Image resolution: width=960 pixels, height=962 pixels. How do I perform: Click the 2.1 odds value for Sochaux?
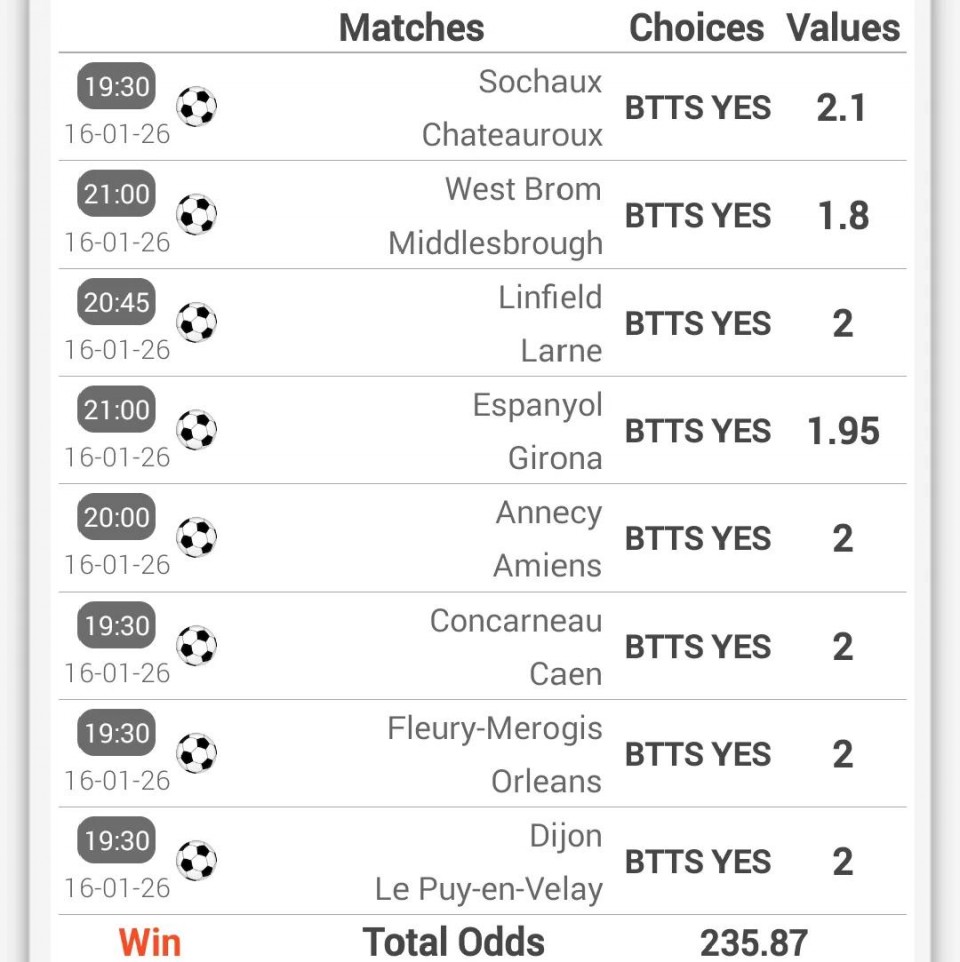[841, 108]
